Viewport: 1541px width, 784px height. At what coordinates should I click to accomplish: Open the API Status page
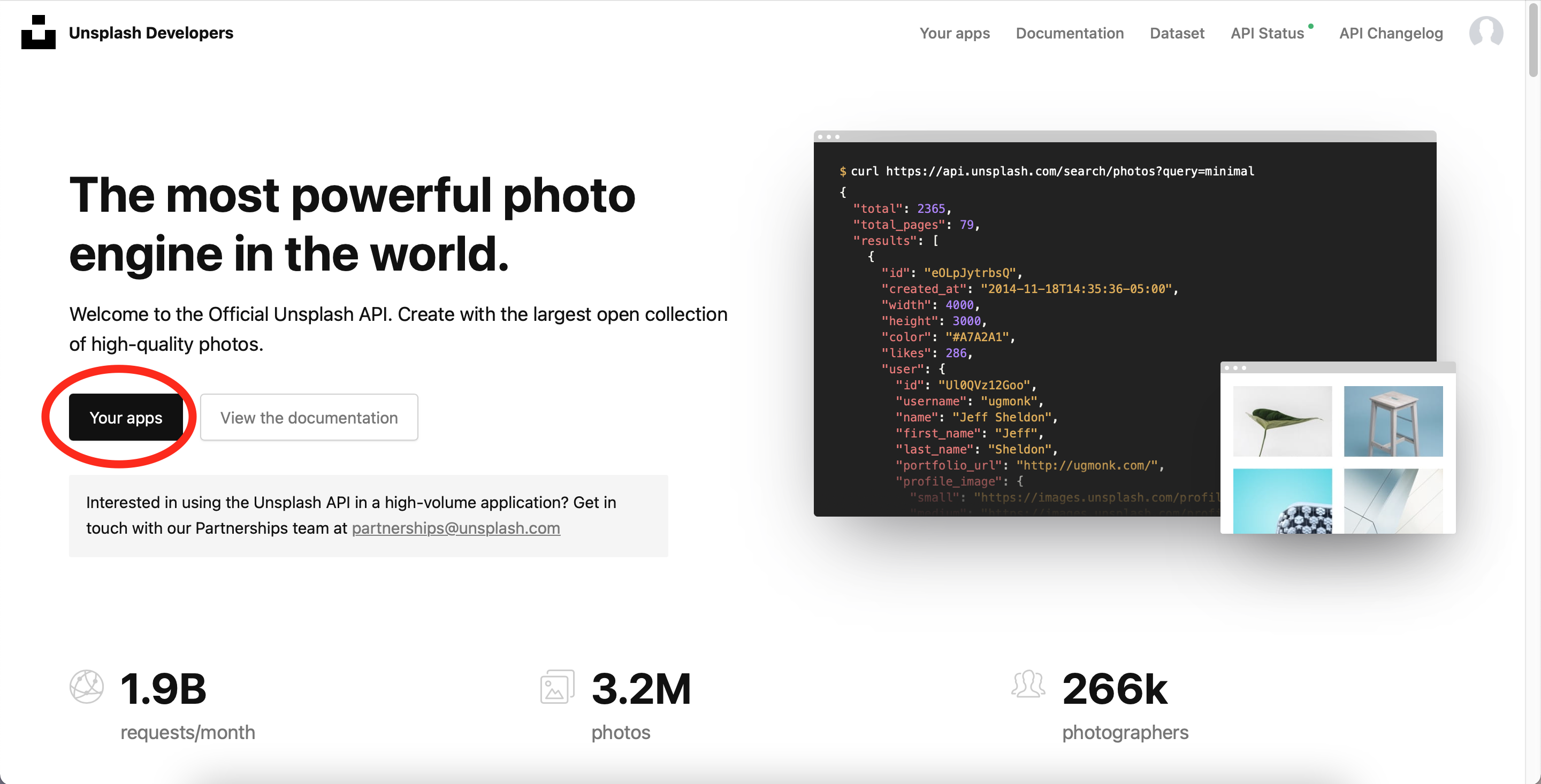click(x=1267, y=34)
